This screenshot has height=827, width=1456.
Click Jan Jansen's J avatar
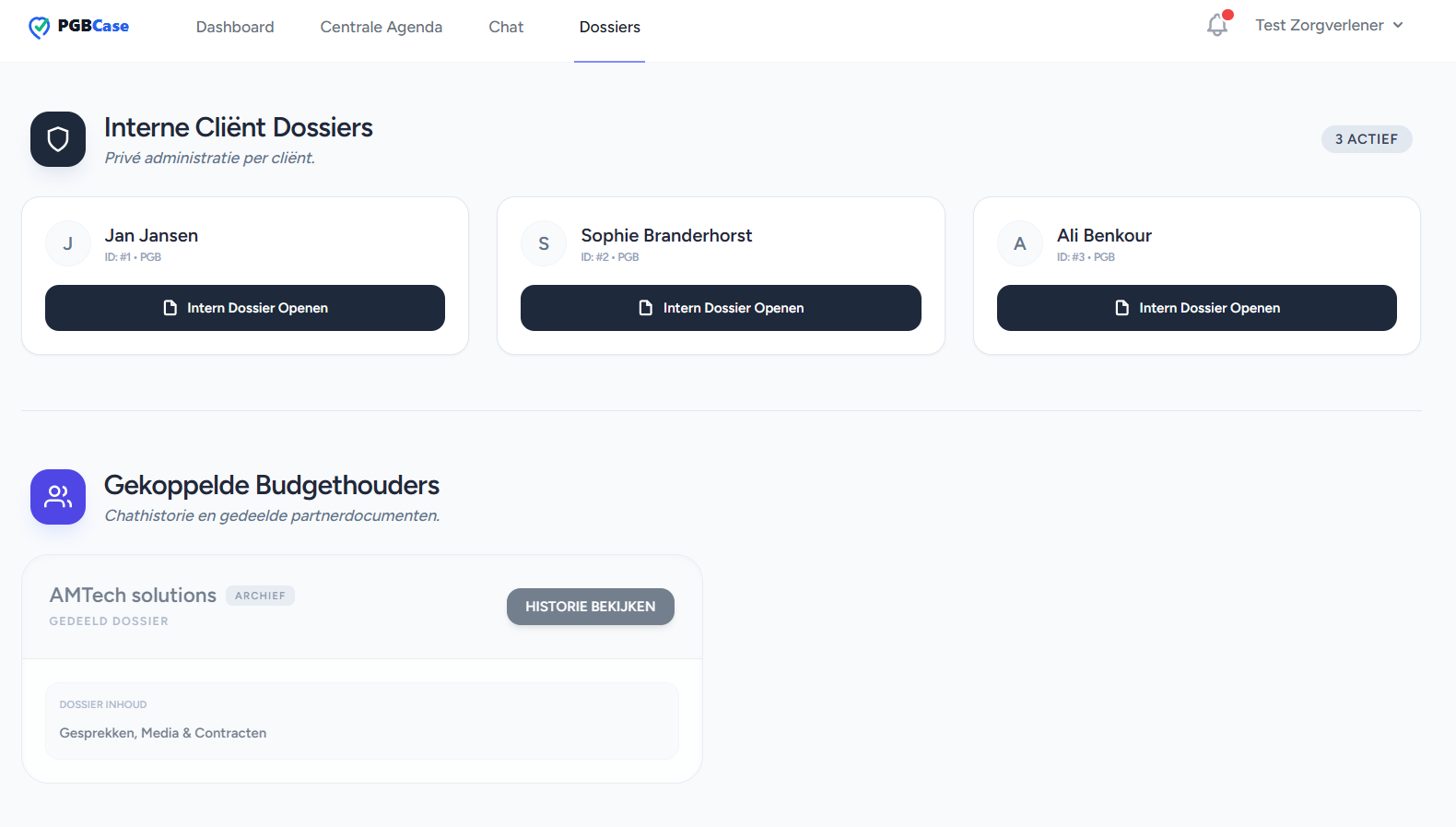pos(68,244)
